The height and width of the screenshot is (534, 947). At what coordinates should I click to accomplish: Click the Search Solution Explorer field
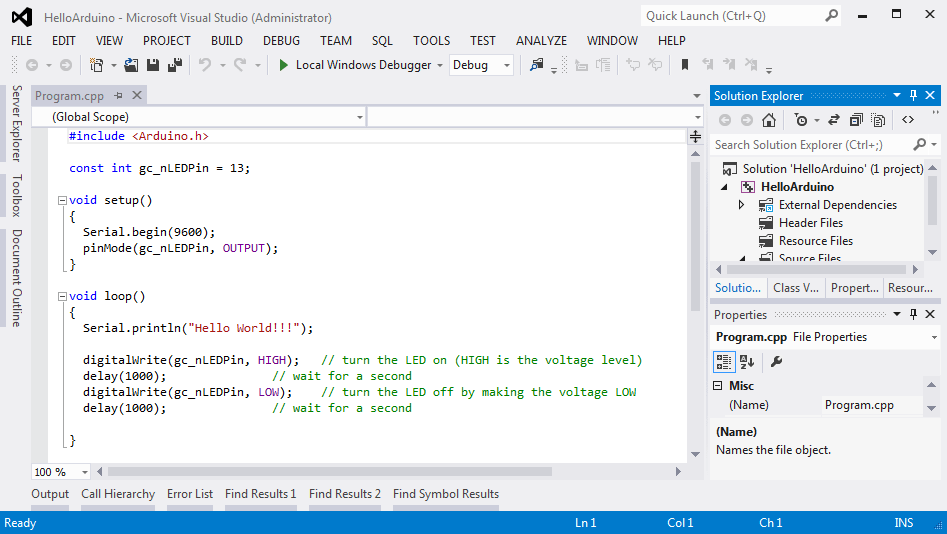(812, 145)
